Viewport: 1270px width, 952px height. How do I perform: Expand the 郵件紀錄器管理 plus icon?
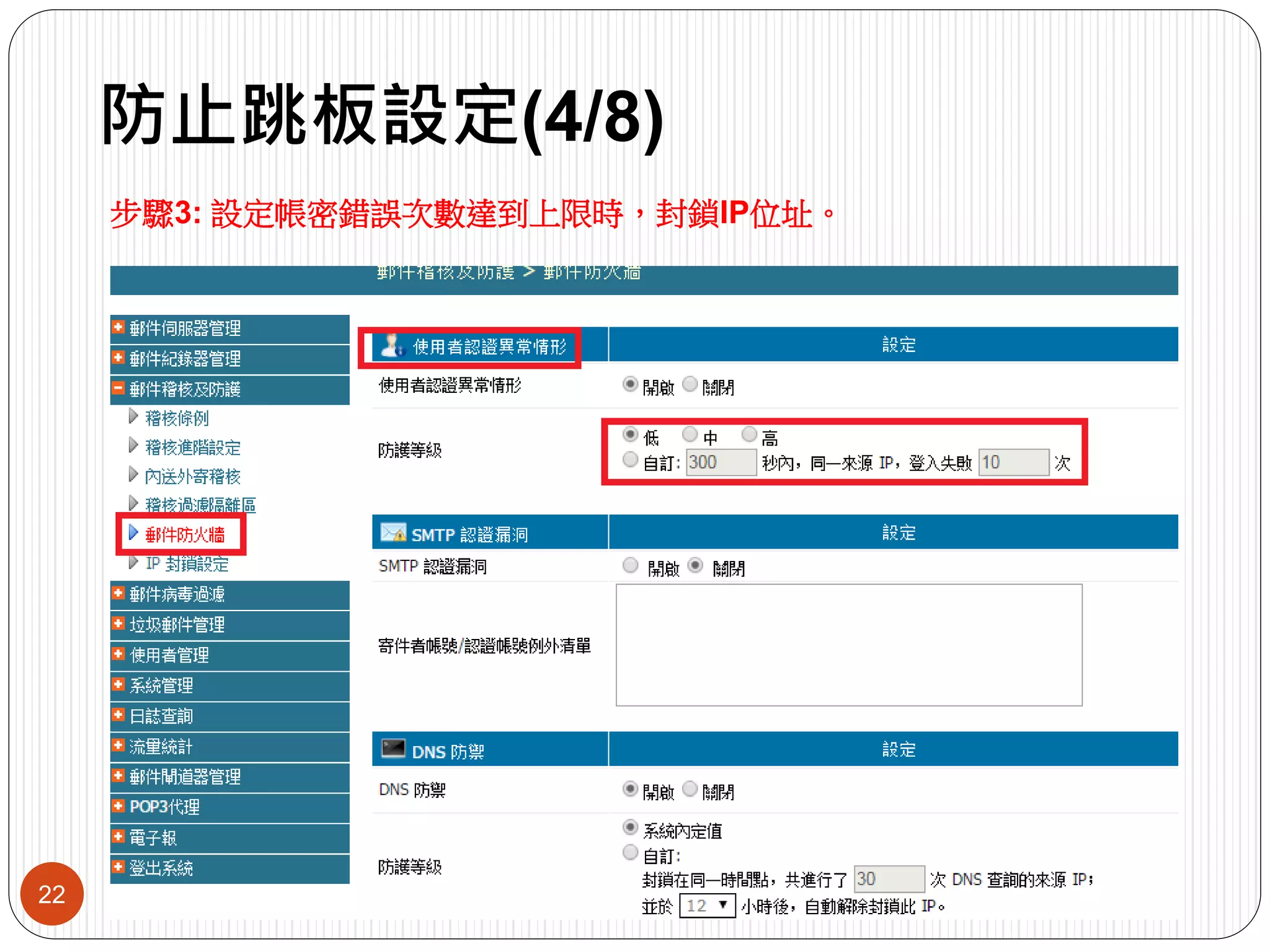118,357
